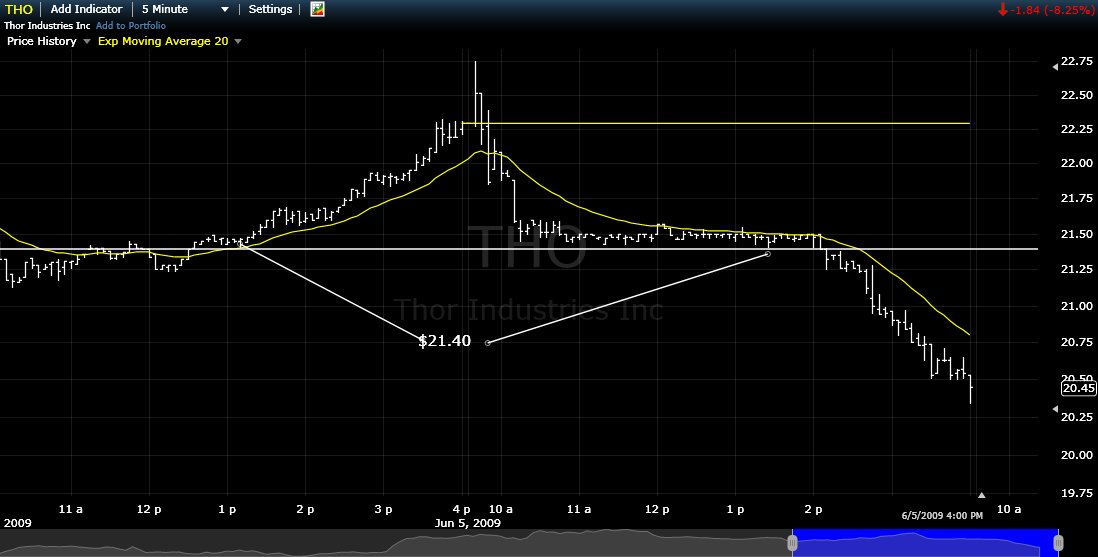Expand the 5 Minute interval dropdown
This screenshot has width=1098, height=557.
[x=225, y=10]
